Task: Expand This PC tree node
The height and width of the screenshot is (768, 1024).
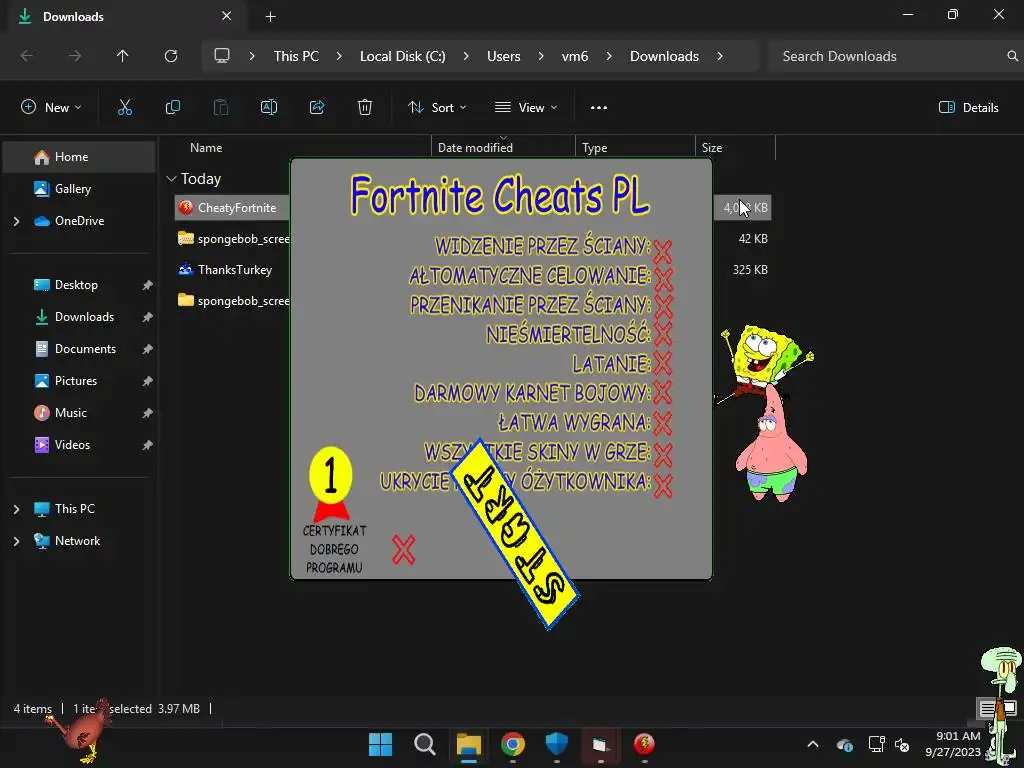Action: pyautogui.click(x=16, y=509)
